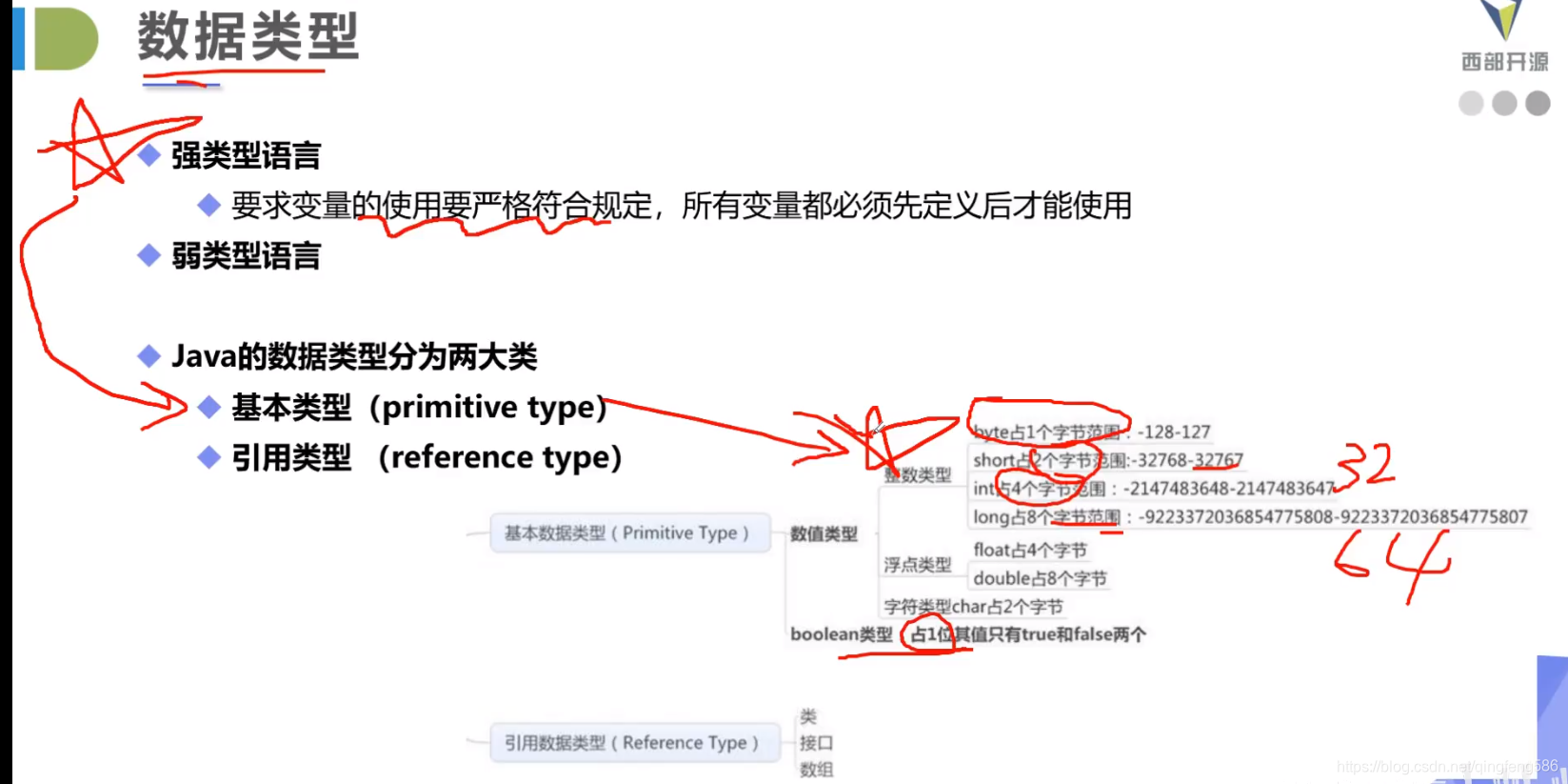
Task: Select the 引用数据类型 ( Reference Type ) node
Action: click(635, 742)
